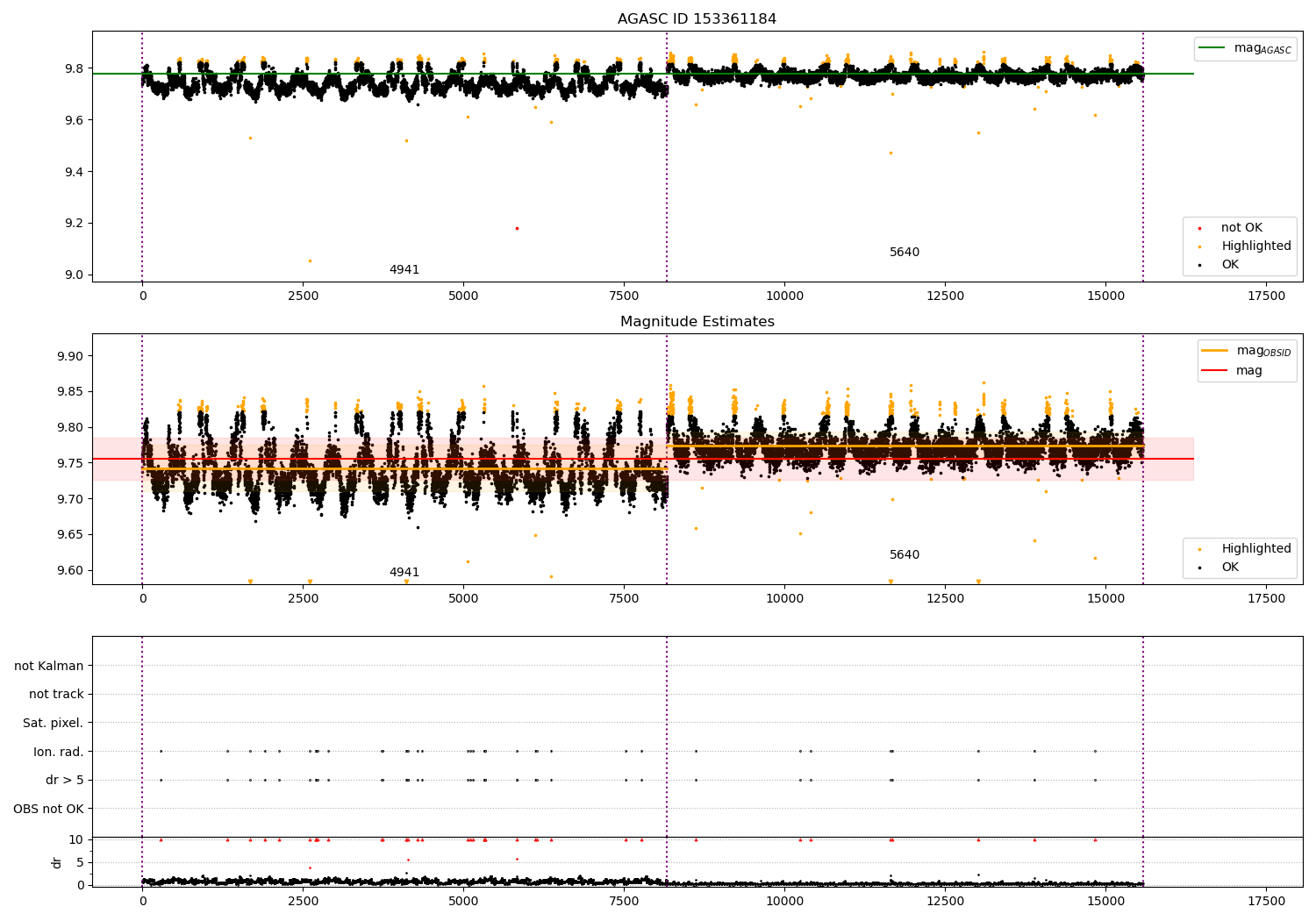Click 'not OK' in the top plot legend
Viewport: 1316px width, 921px height.
[1241, 228]
